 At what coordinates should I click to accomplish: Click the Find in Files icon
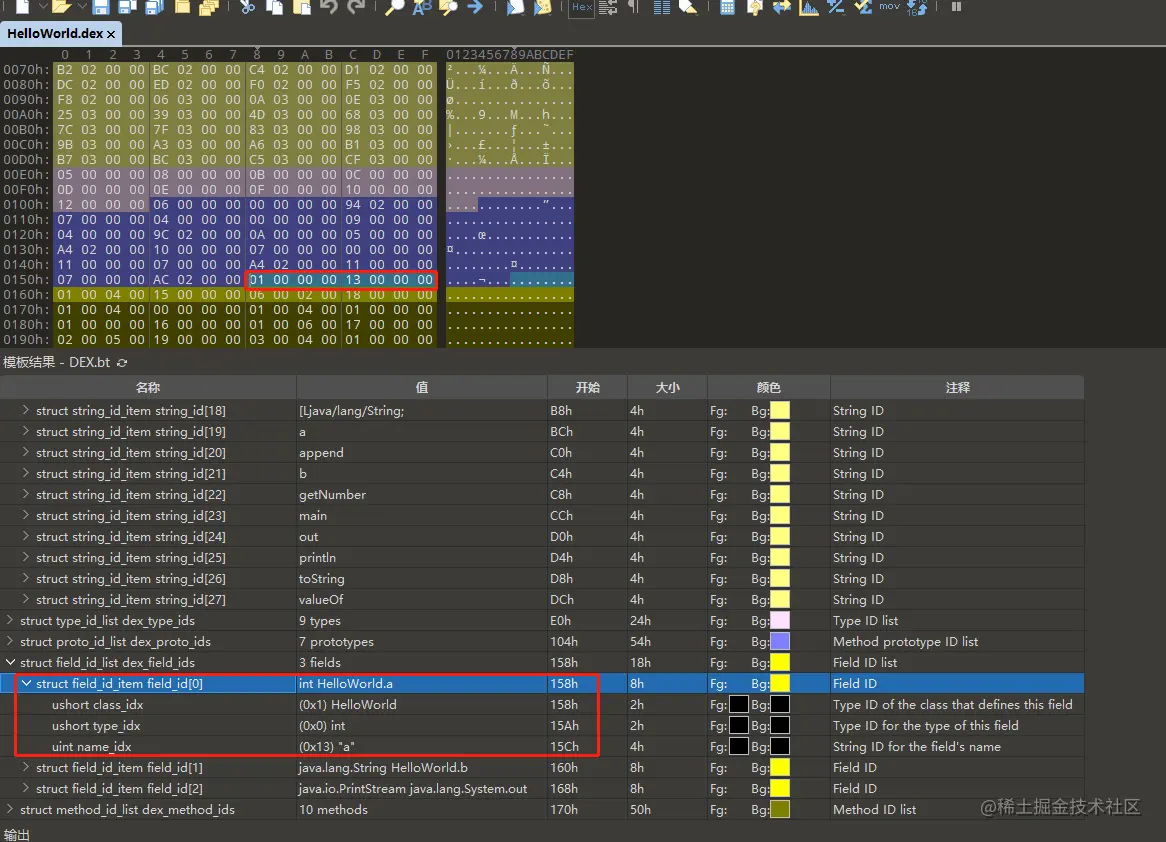click(x=448, y=7)
